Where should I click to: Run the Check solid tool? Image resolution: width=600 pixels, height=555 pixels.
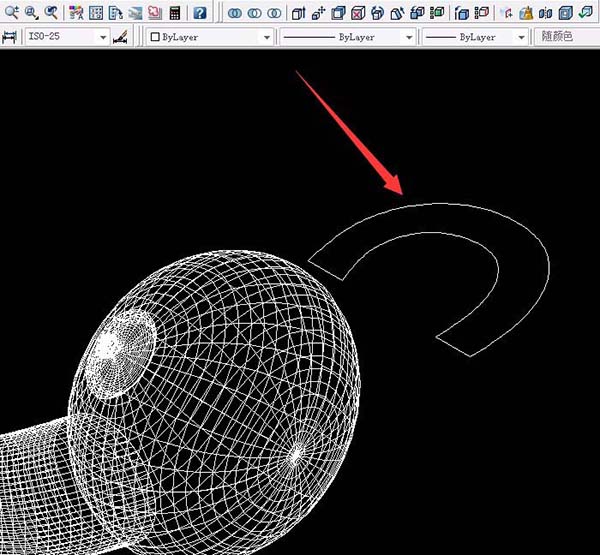click(585, 13)
